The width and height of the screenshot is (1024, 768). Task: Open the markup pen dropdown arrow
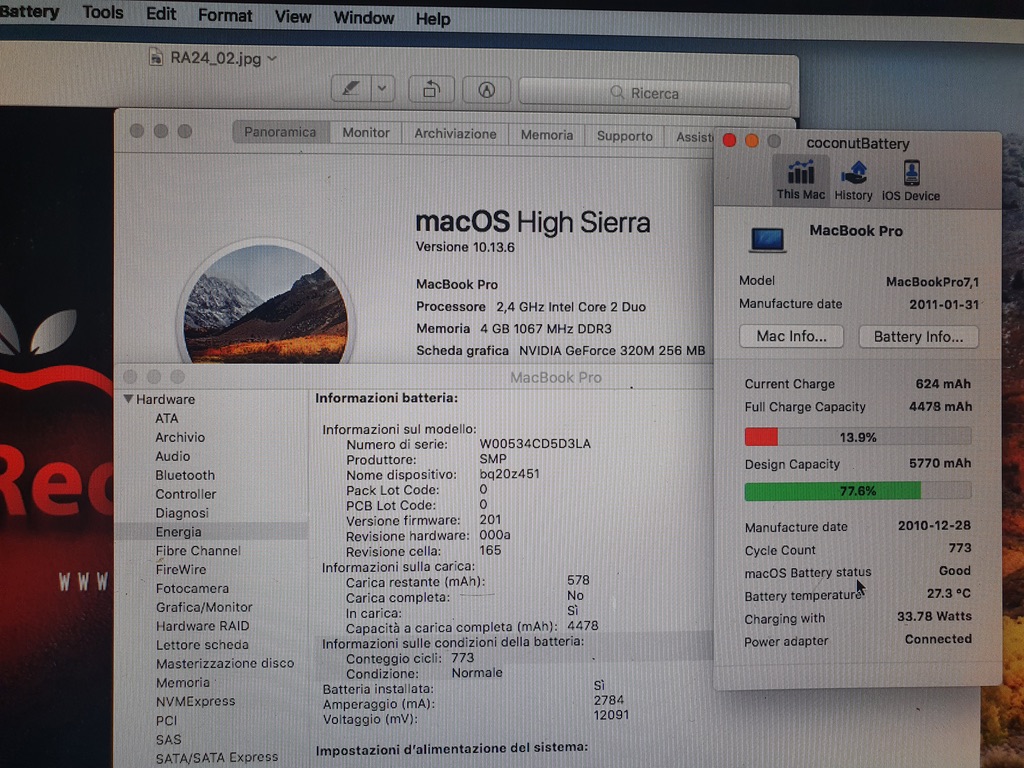tap(383, 88)
